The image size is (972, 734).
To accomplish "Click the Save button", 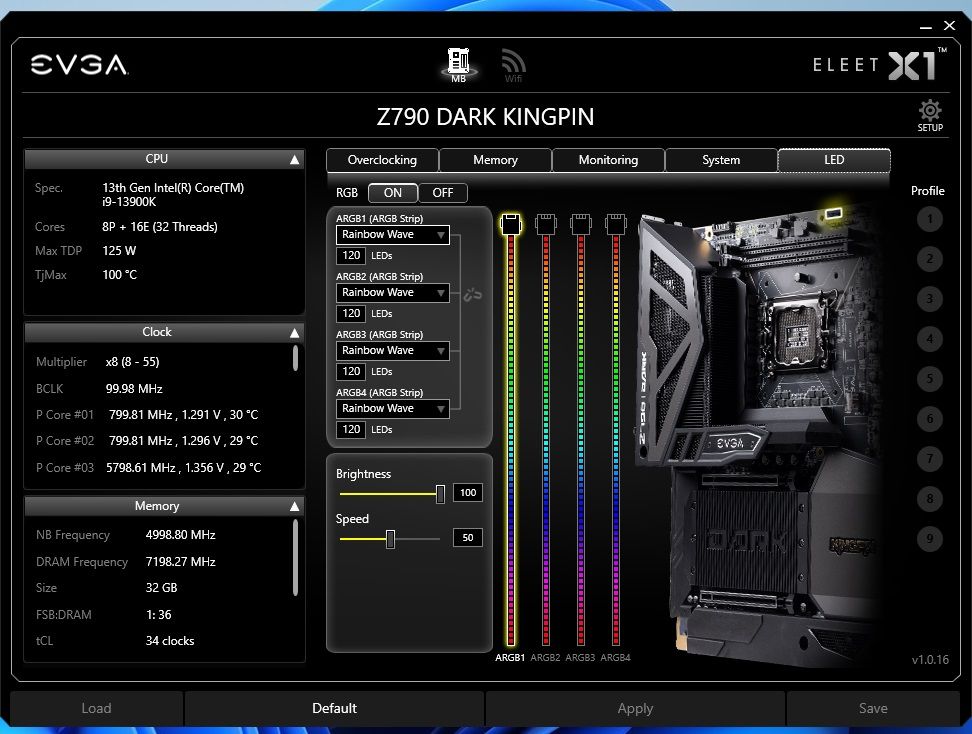I will pyautogui.click(x=873, y=708).
